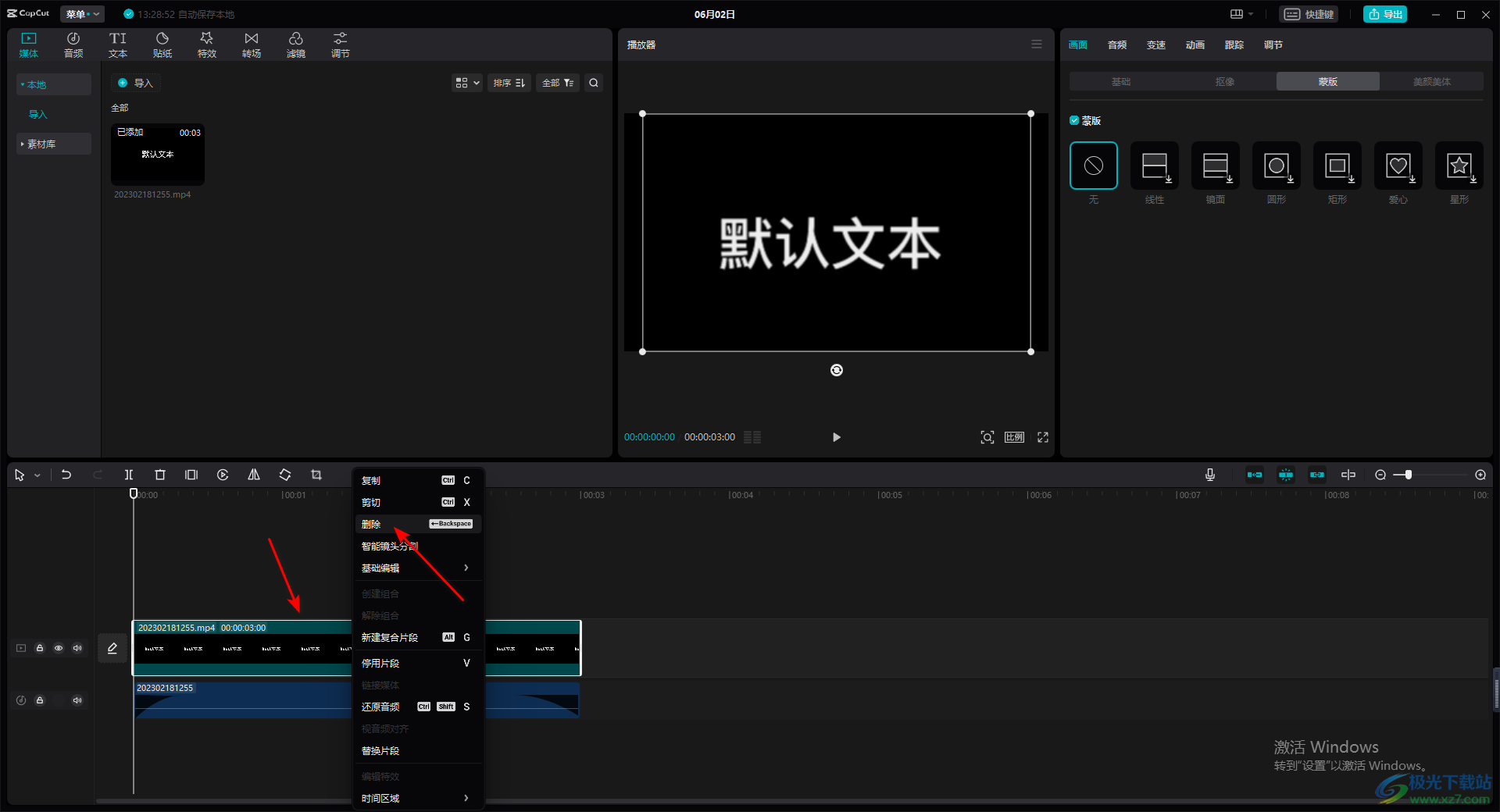Open the 贴纸 stickers panel
The height and width of the screenshot is (812, 1500).
(x=162, y=45)
